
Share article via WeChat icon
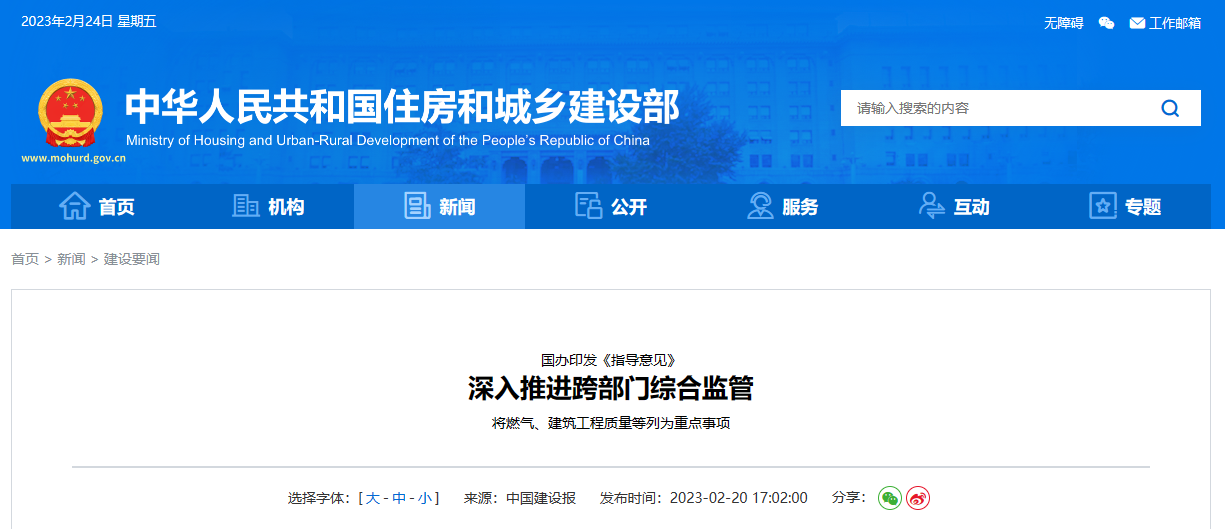889,498
